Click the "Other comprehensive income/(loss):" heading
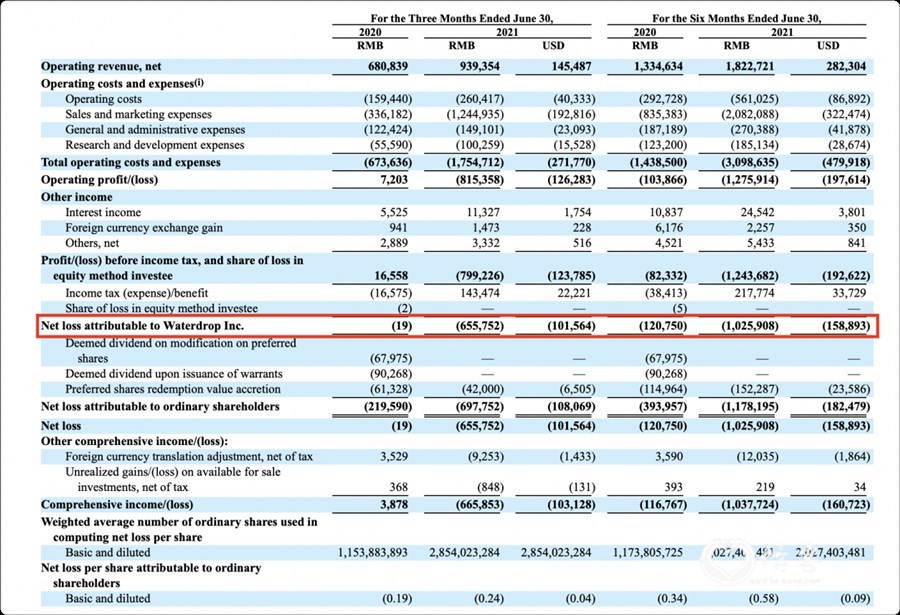 click(x=134, y=442)
